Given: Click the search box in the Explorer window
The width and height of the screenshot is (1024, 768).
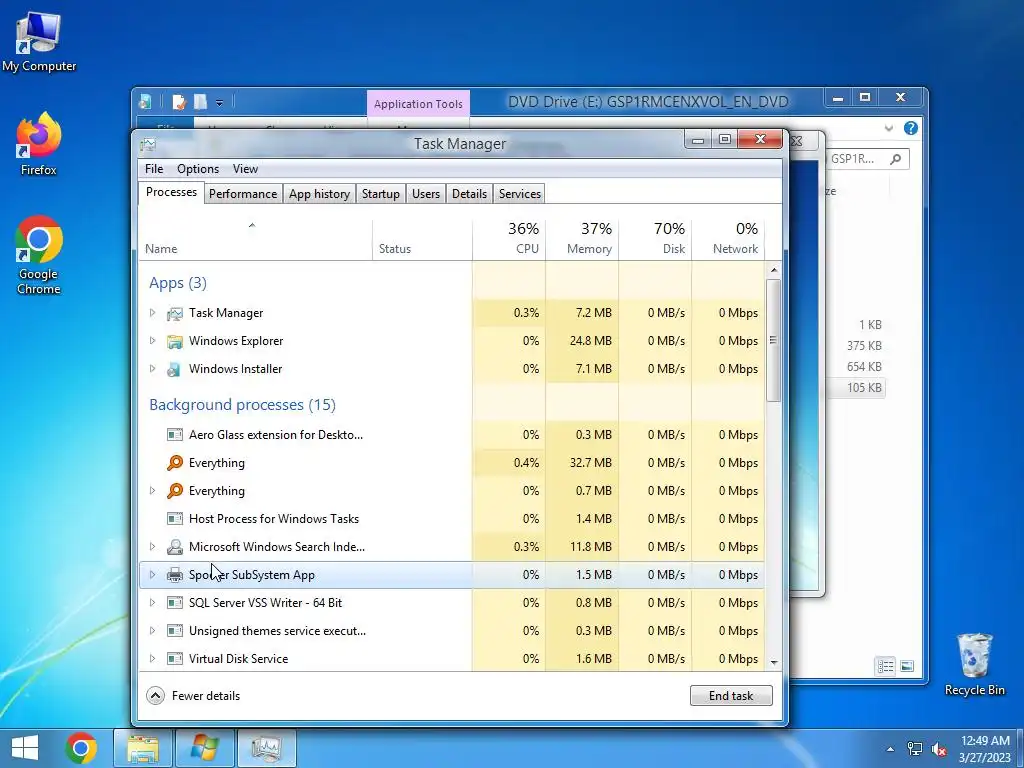Looking at the screenshot, I should tap(868, 159).
